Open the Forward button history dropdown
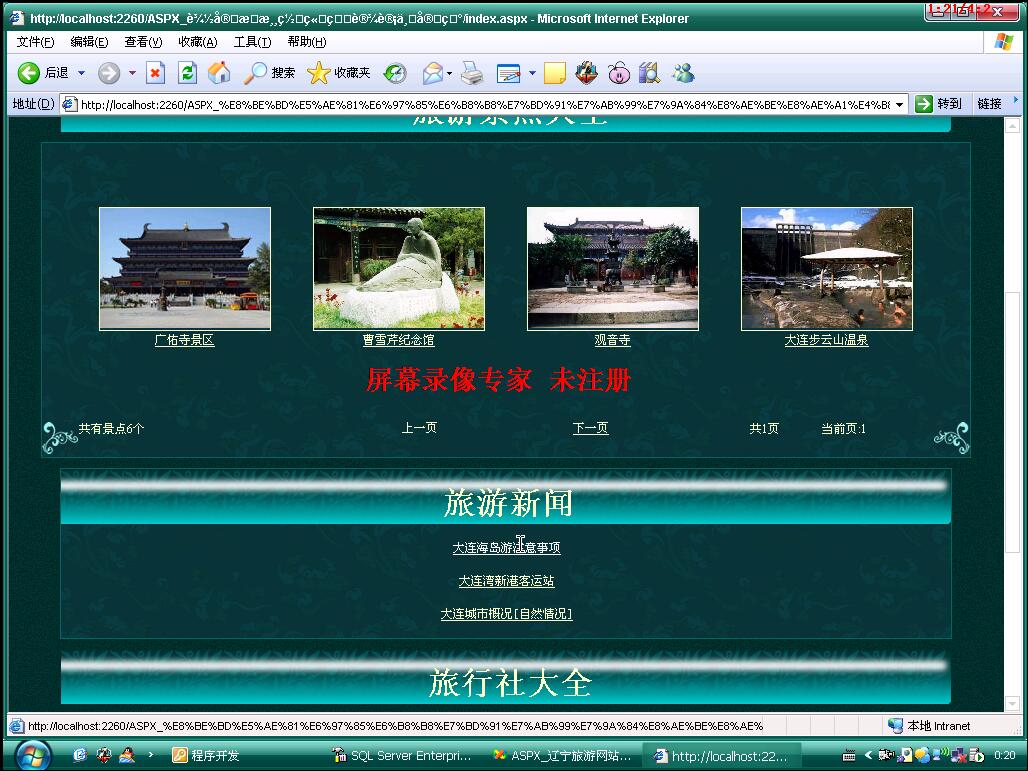The width and height of the screenshot is (1028, 771). tap(132, 73)
